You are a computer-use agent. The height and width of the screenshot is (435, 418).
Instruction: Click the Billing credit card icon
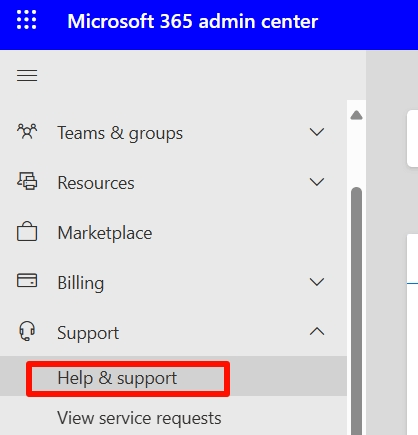click(27, 281)
